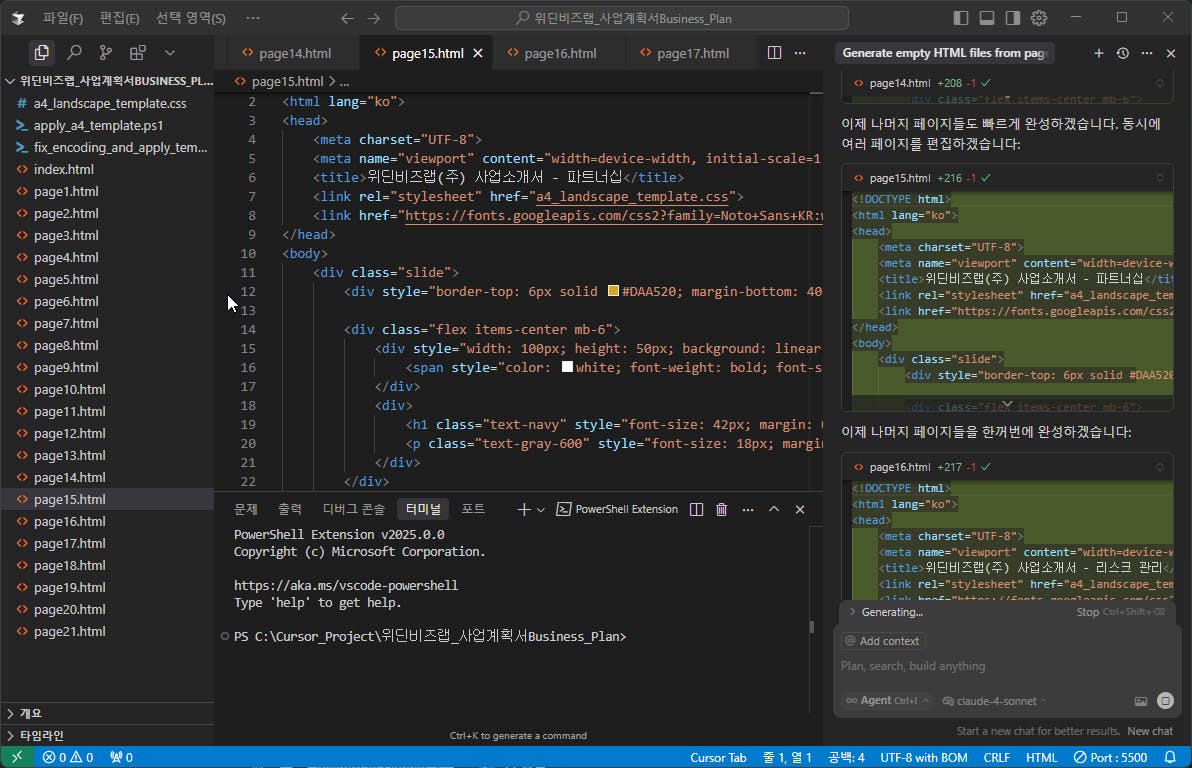Open the terminal launch profile dropdown

[x=541, y=509]
